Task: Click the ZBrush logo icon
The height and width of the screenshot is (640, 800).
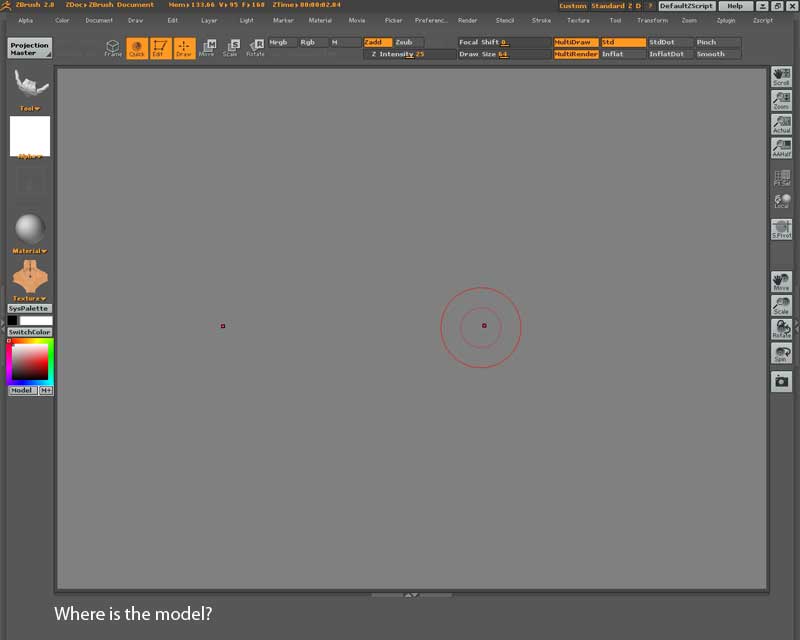Action: point(6,6)
